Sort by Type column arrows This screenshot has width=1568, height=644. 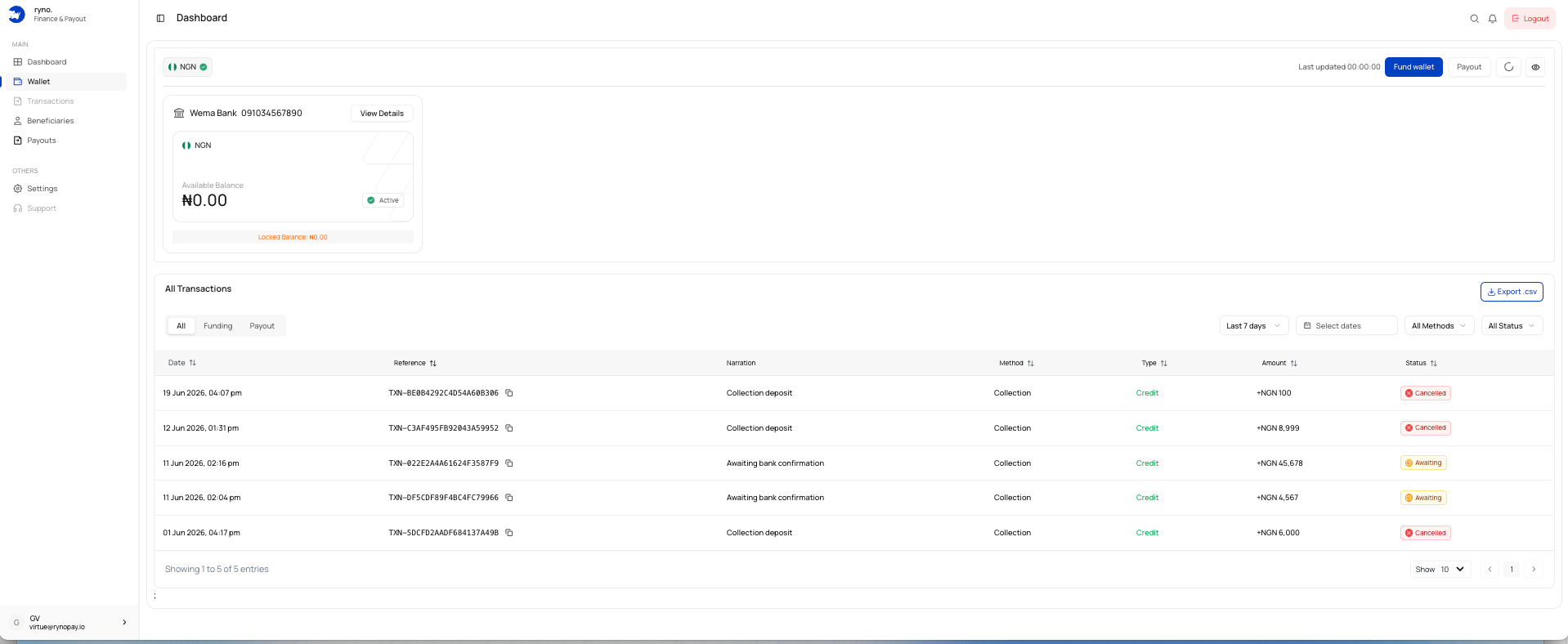pos(1163,363)
